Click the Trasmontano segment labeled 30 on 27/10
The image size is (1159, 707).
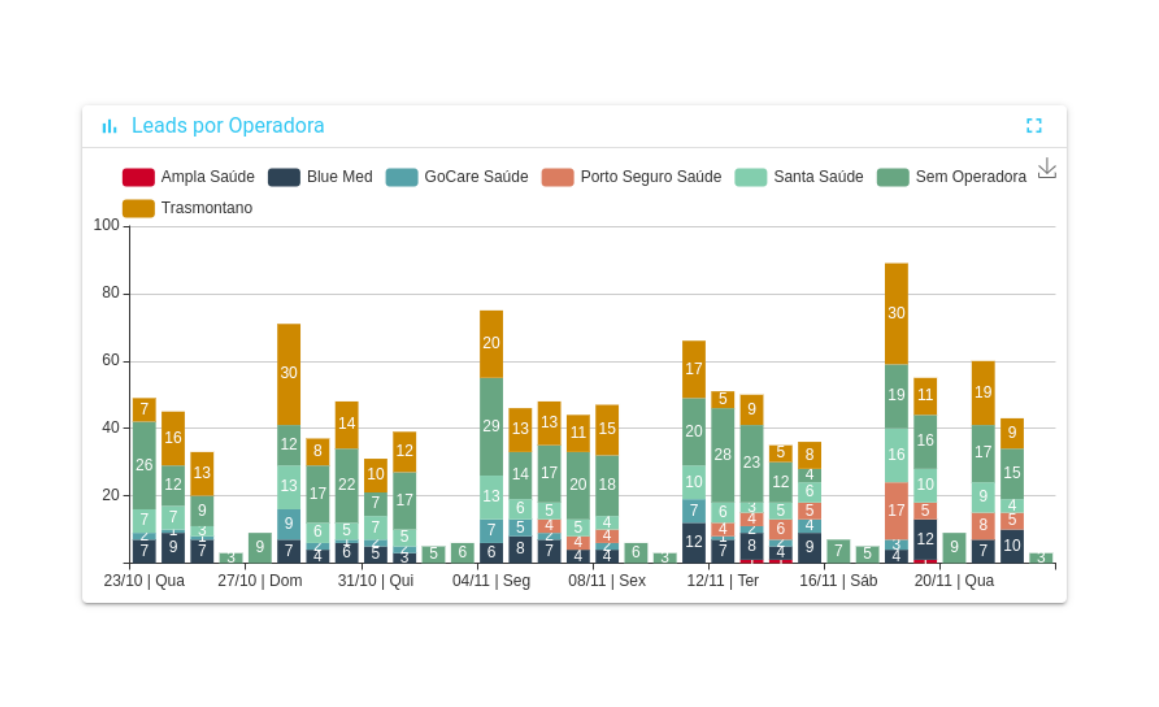(289, 373)
